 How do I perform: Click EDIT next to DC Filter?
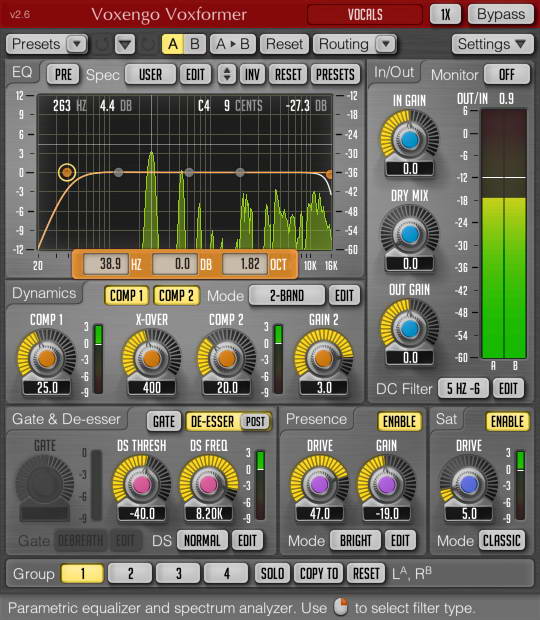click(x=508, y=389)
